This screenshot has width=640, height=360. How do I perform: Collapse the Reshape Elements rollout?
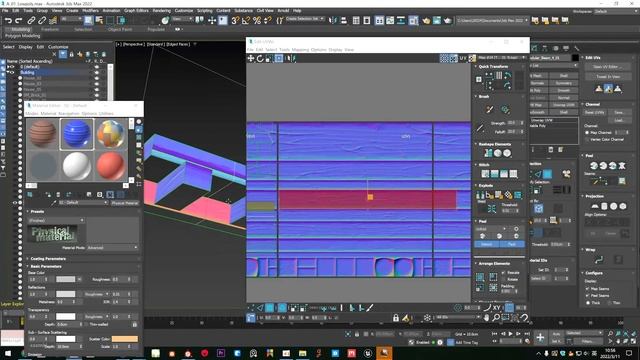click(x=476, y=144)
